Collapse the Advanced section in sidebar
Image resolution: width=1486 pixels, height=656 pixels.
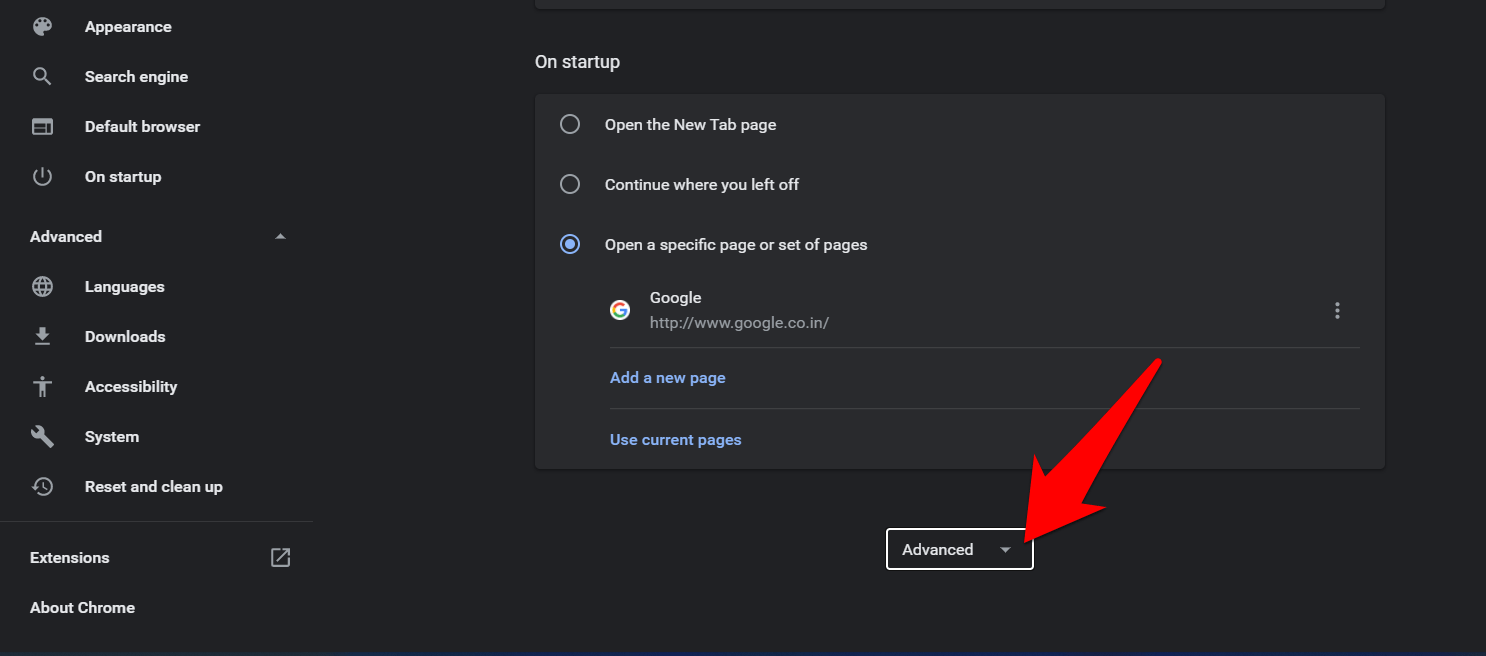280,237
